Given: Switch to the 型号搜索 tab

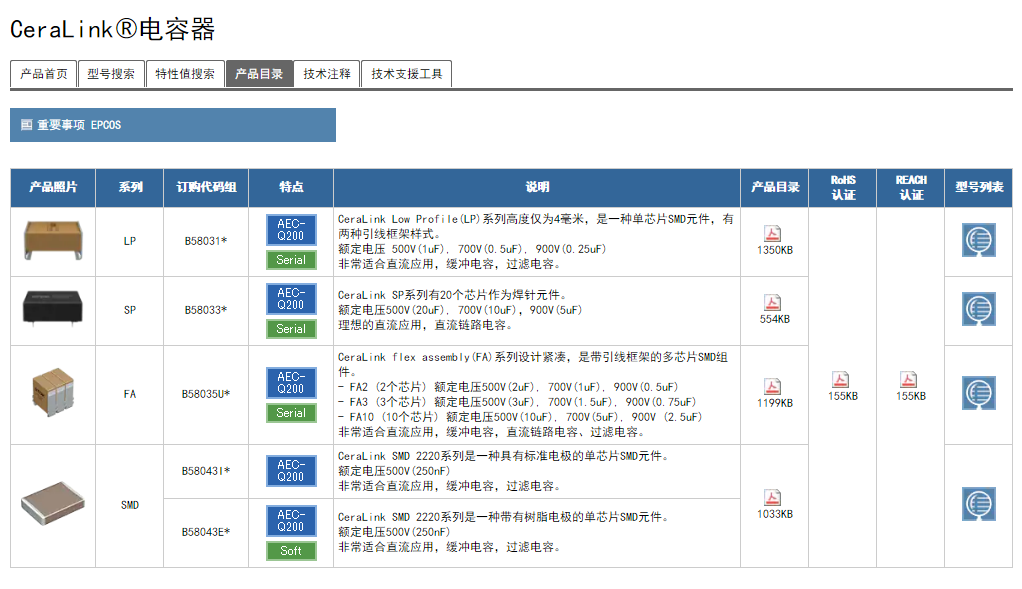Looking at the screenshot, I should (x=110, y=74).
